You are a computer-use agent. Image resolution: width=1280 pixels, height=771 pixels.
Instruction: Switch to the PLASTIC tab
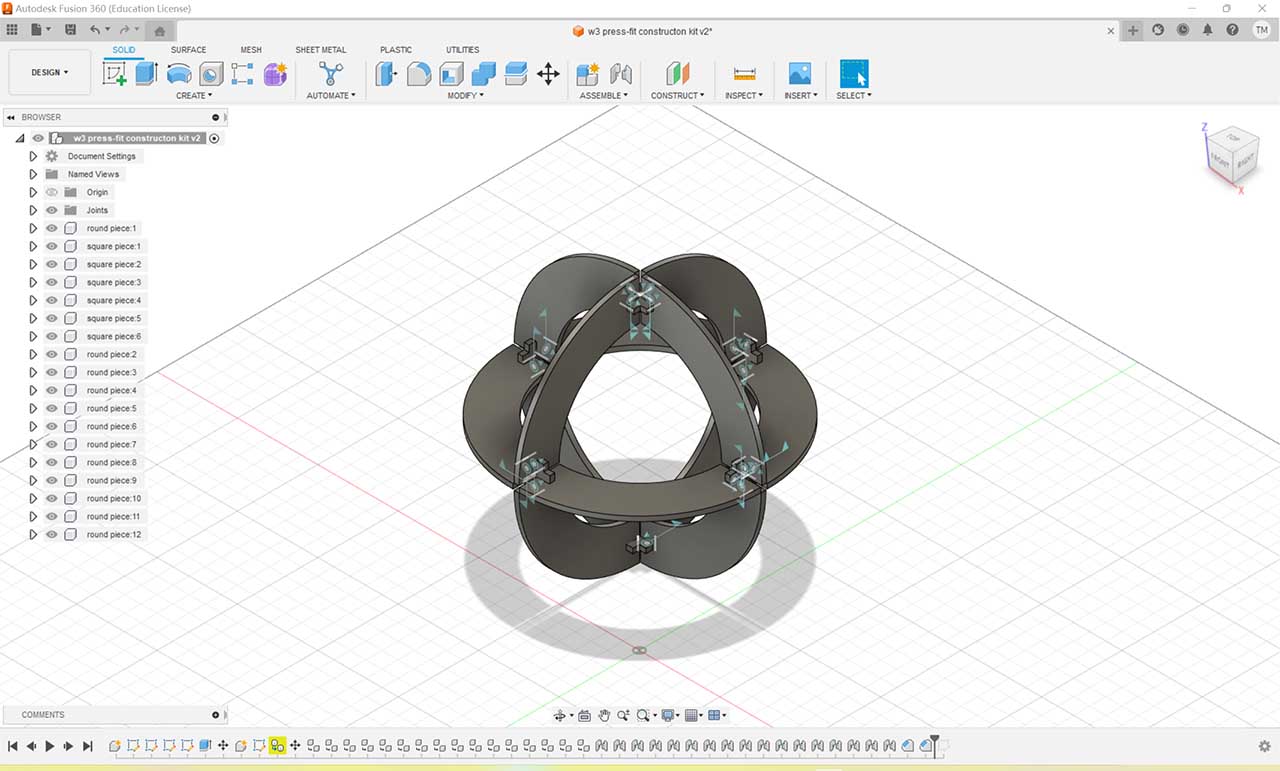(x=396, y=50)
